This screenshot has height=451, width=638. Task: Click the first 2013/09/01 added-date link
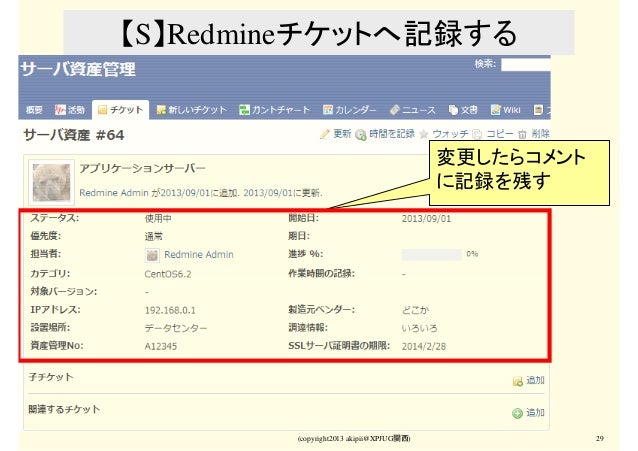point(185,193)
